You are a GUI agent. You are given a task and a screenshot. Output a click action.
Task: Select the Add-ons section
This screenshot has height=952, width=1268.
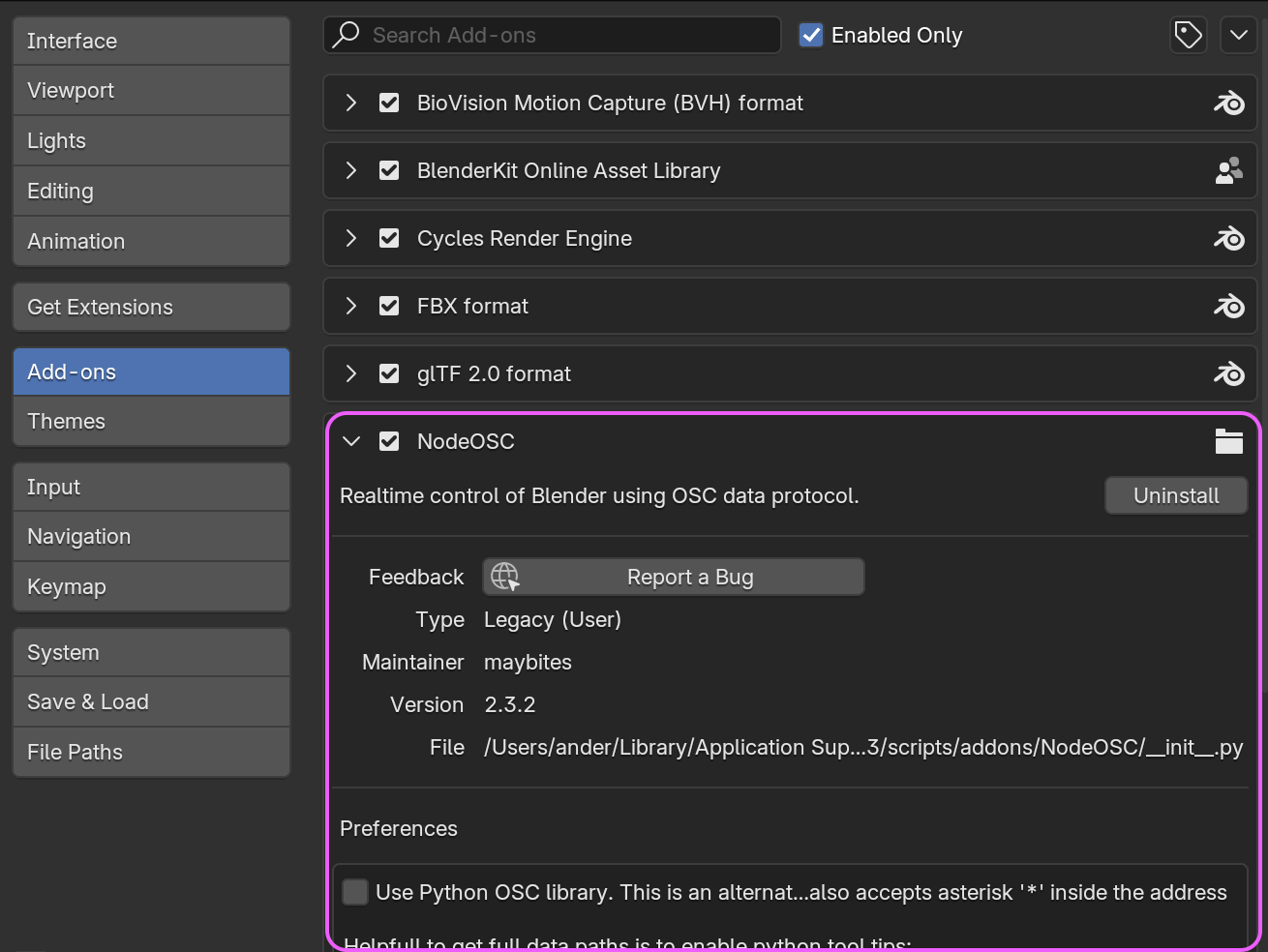tap(151, 372)
